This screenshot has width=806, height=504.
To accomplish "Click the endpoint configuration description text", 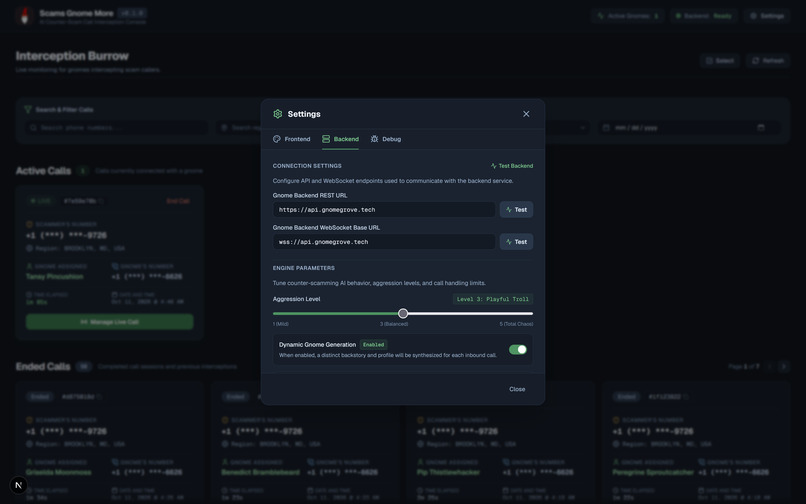I will [393, 181].
